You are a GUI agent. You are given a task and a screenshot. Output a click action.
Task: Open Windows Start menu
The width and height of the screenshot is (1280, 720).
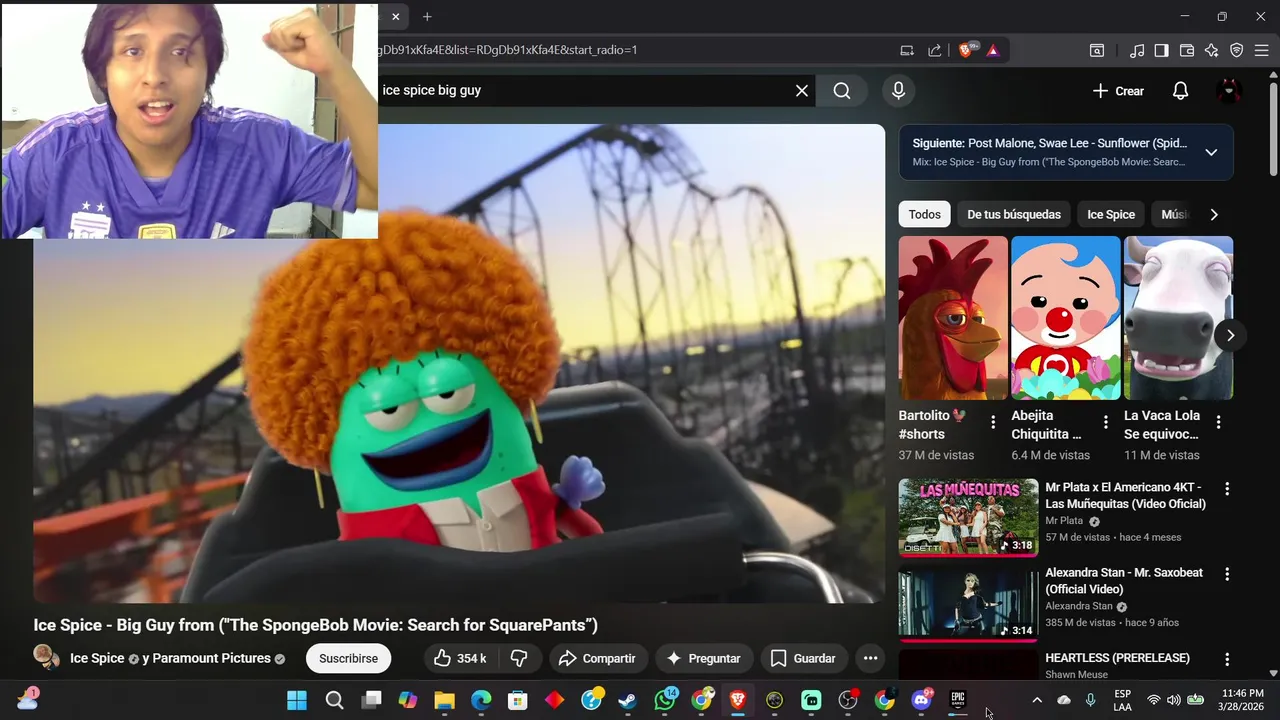coord(297,700)
